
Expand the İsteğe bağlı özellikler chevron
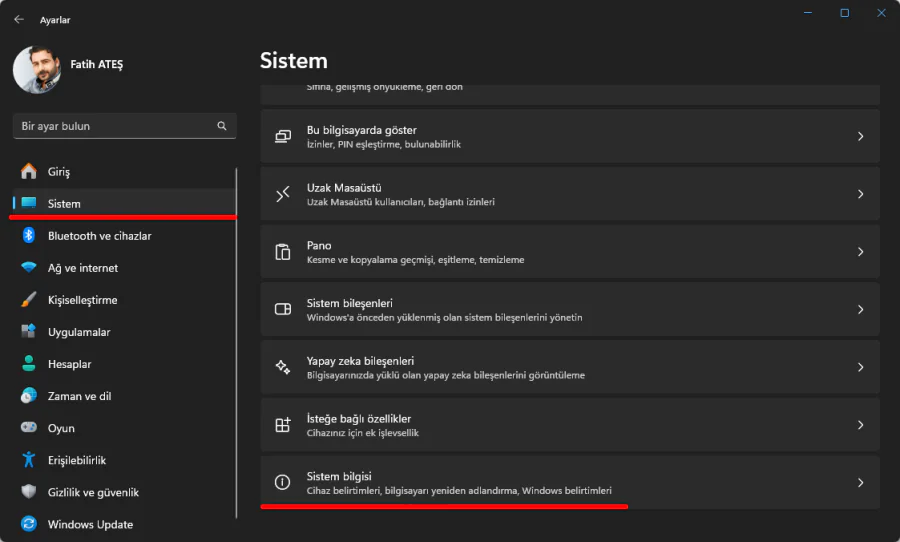860,425
